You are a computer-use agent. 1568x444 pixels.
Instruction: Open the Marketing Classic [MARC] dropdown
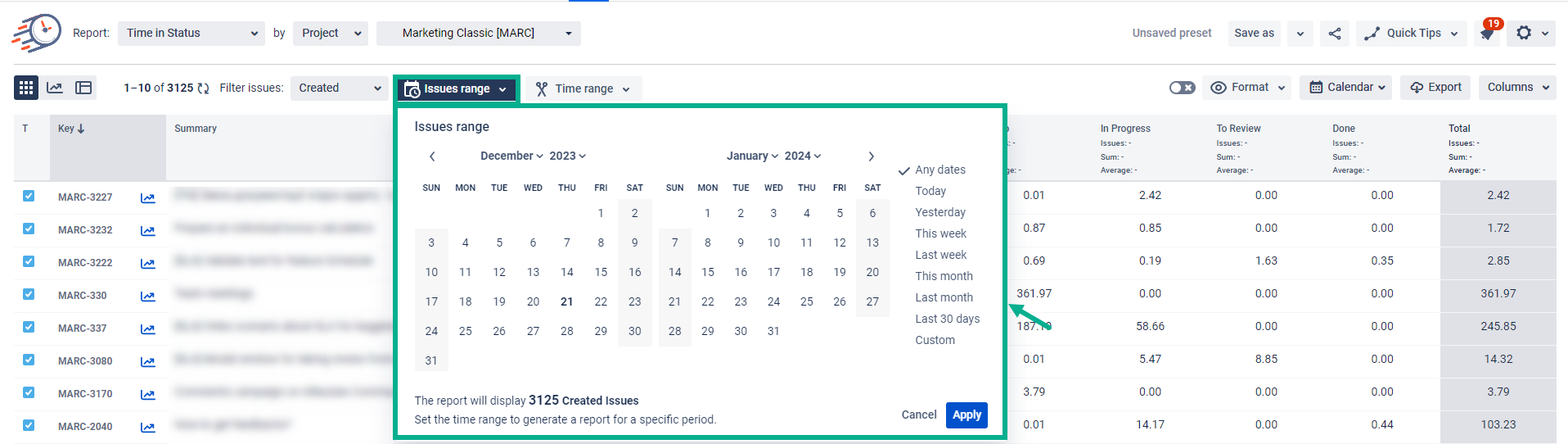[x=479, y=34]
